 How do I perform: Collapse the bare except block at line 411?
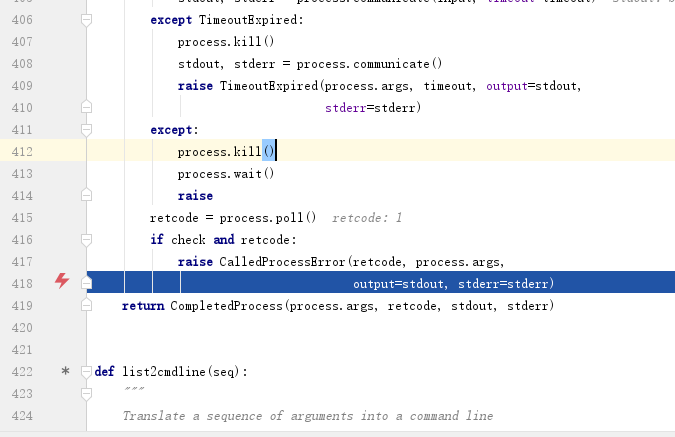coord(87,130)
